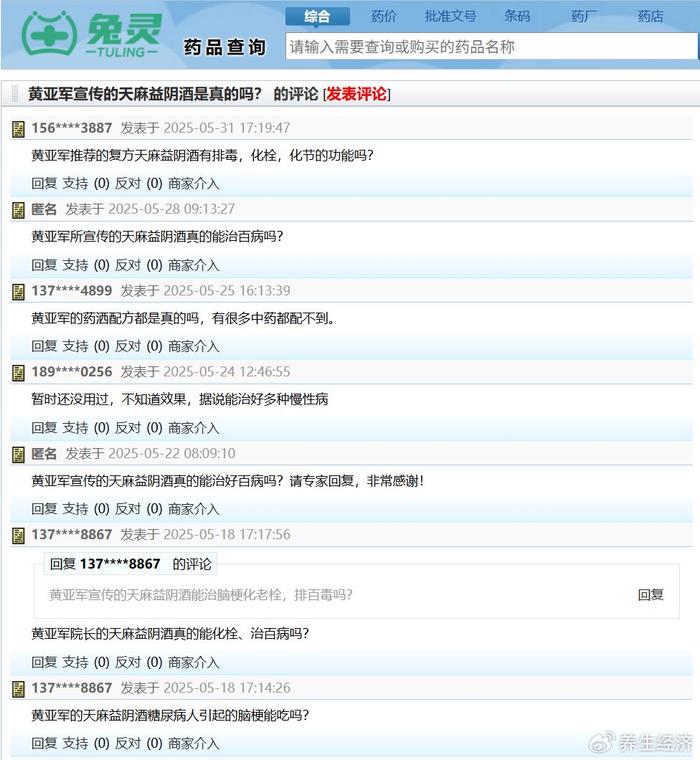Image resolution: width=700 pixels, height=760 pixels.
Task: Click 商家介入 under 05-22 anonymous comment
Action: click(193, 509)
